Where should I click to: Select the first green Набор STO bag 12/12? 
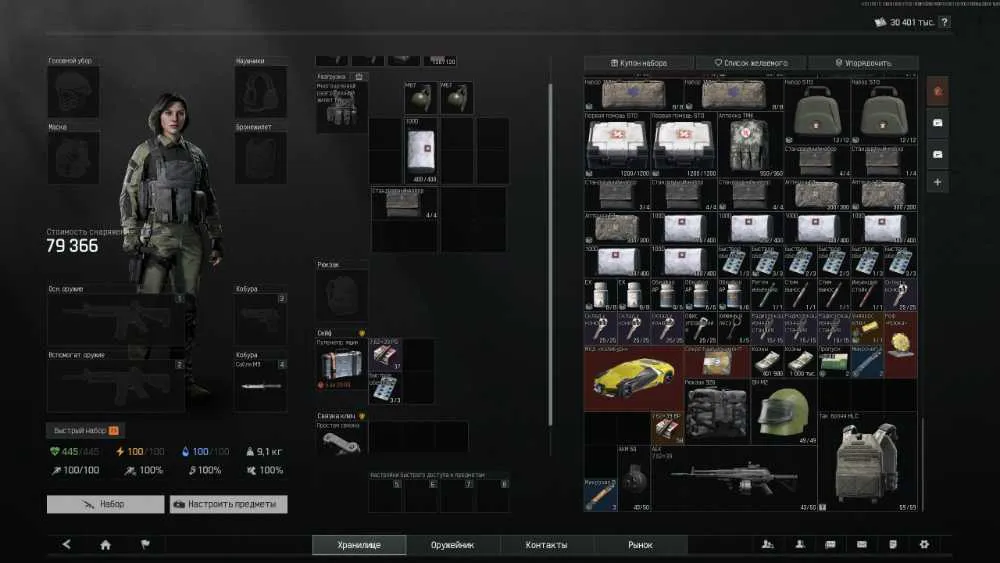817,112
